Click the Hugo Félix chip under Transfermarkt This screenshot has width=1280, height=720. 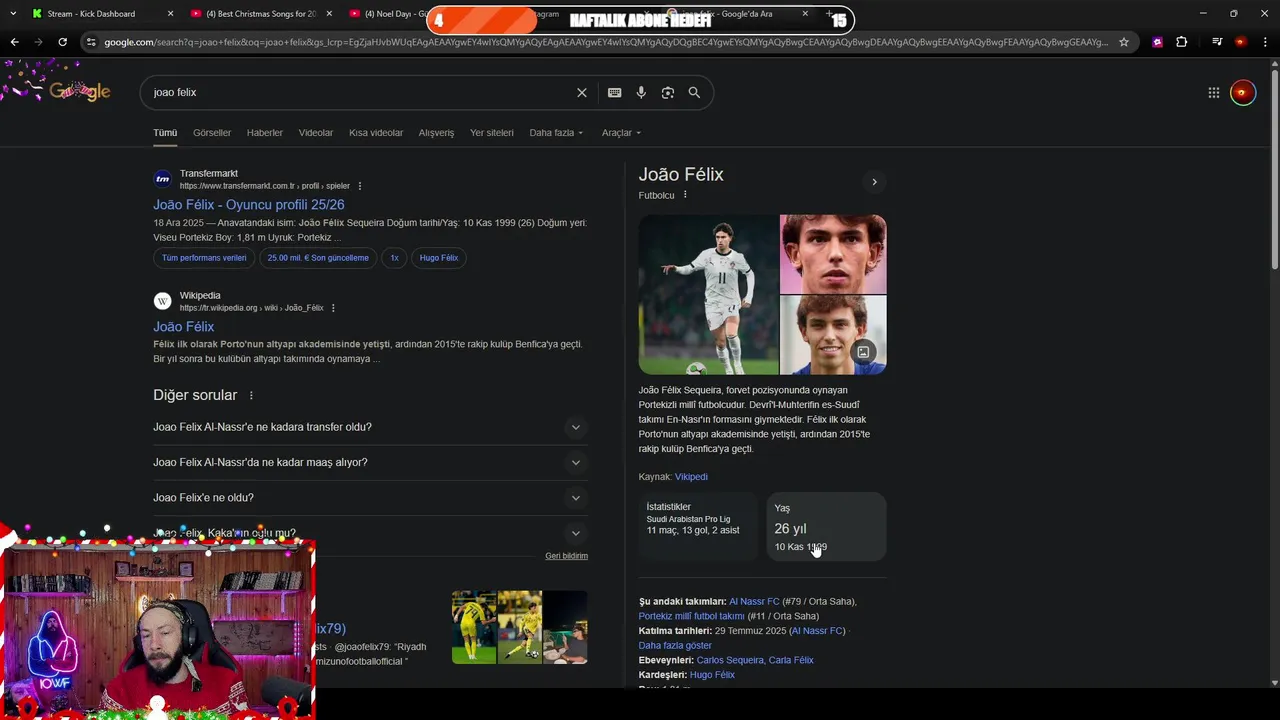click(439, 258)
